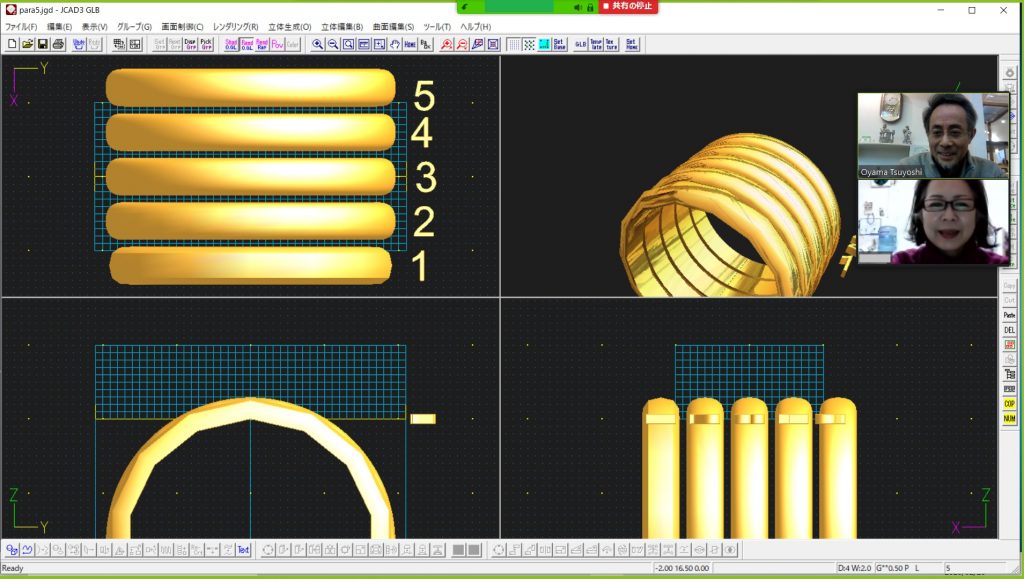Viewport: 1024px width, 579px height.
Task: Click the Zoom In magnifier icon
Action: (318, 44)
